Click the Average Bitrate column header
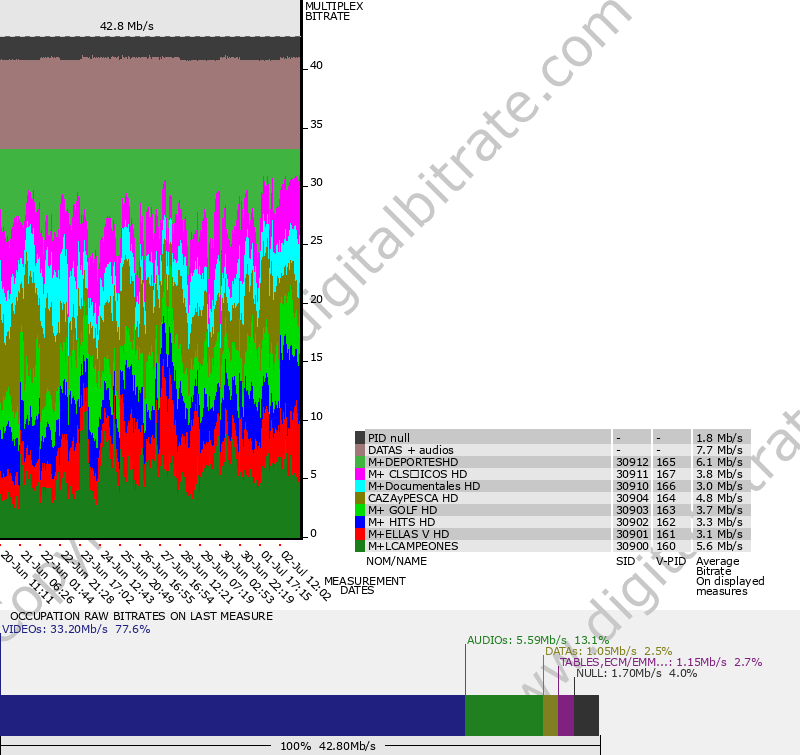 (717, 566)
